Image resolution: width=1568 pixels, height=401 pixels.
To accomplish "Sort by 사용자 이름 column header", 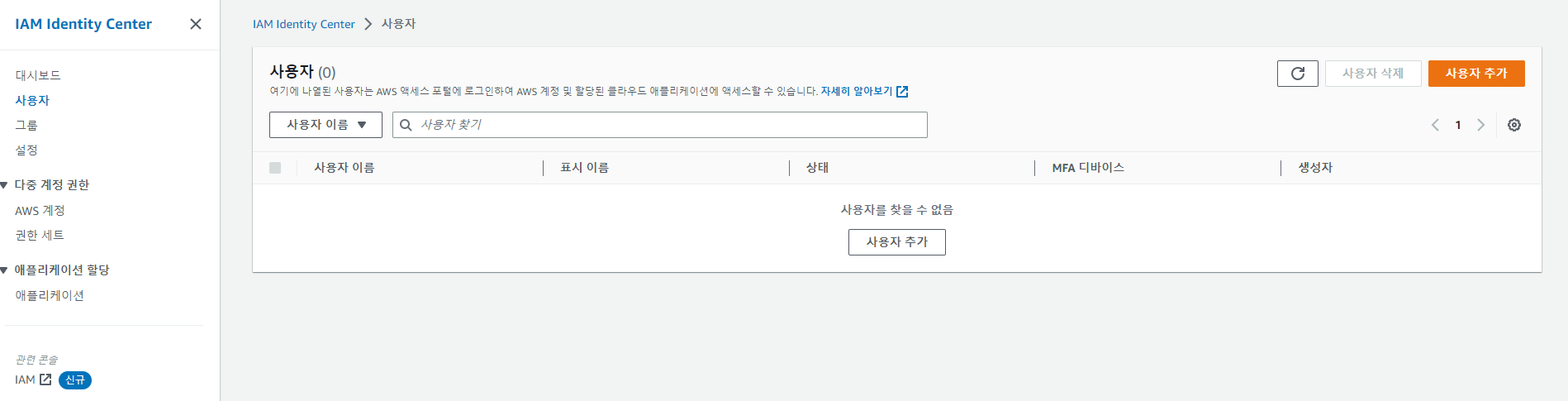I will (x=344, y=168).
